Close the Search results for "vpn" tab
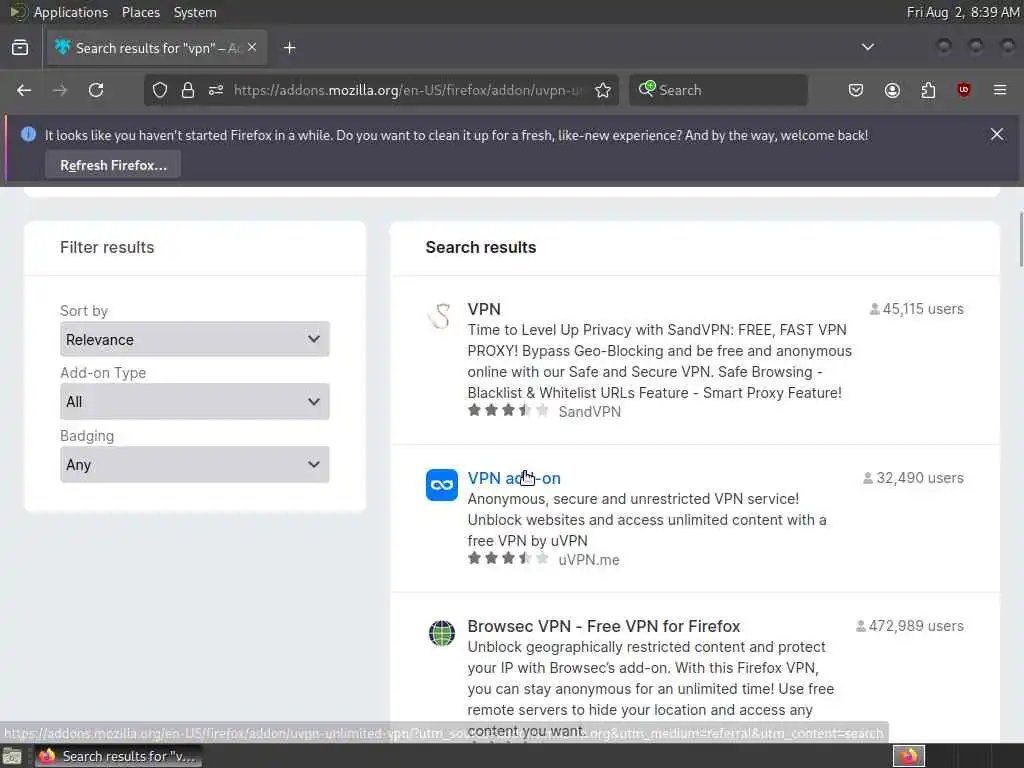Image resolution: width=1024 pixels, height=768 pixels. (252, 48)
